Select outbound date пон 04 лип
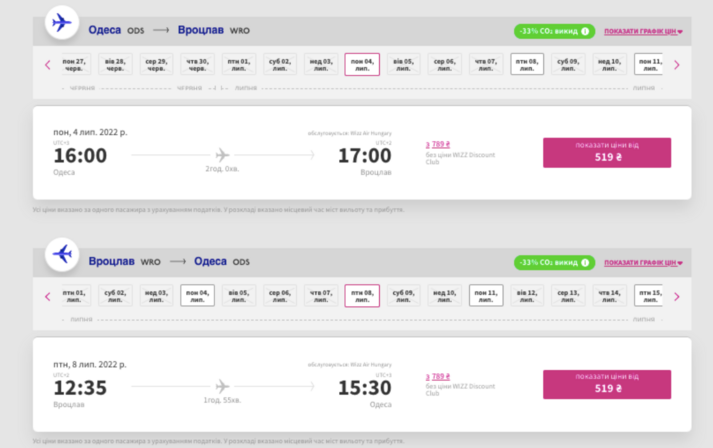 click(x=362, y=65)
